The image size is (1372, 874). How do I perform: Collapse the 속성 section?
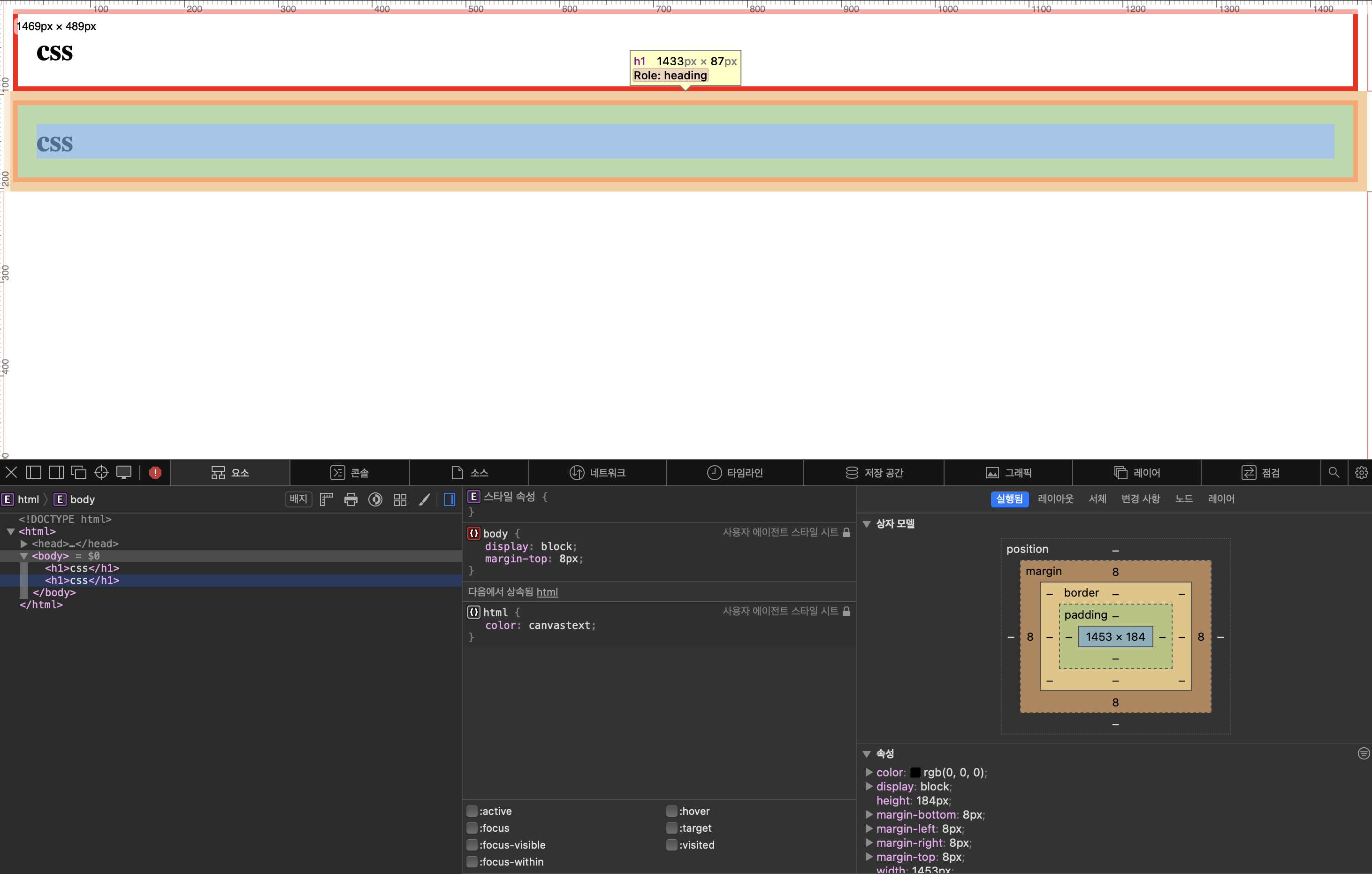[x=867, y=754]
